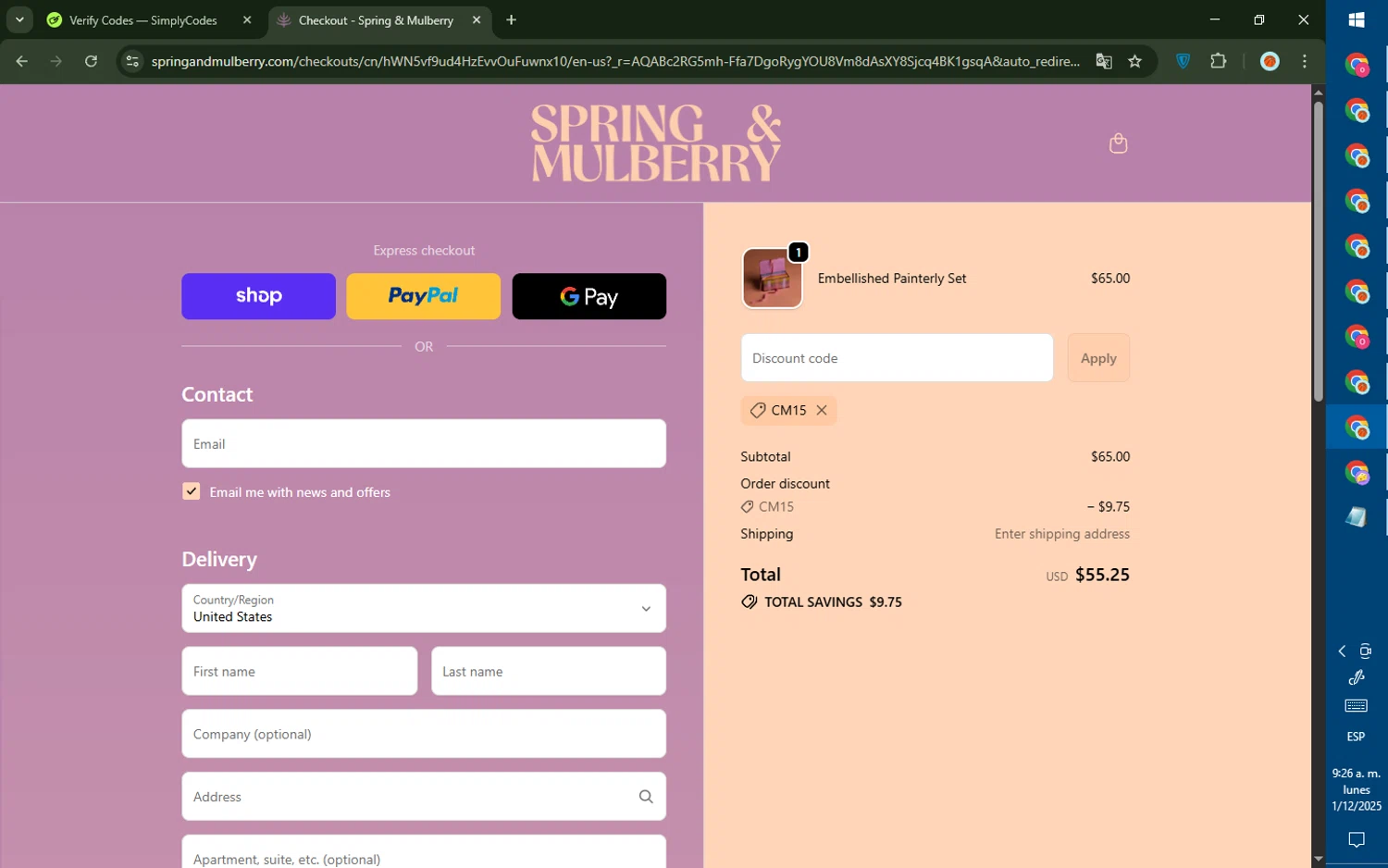The width and height of the screenshot is (1388, 868).
Task: Close the Checkout Spring & Mulberry tab
Action: point(476,19)
